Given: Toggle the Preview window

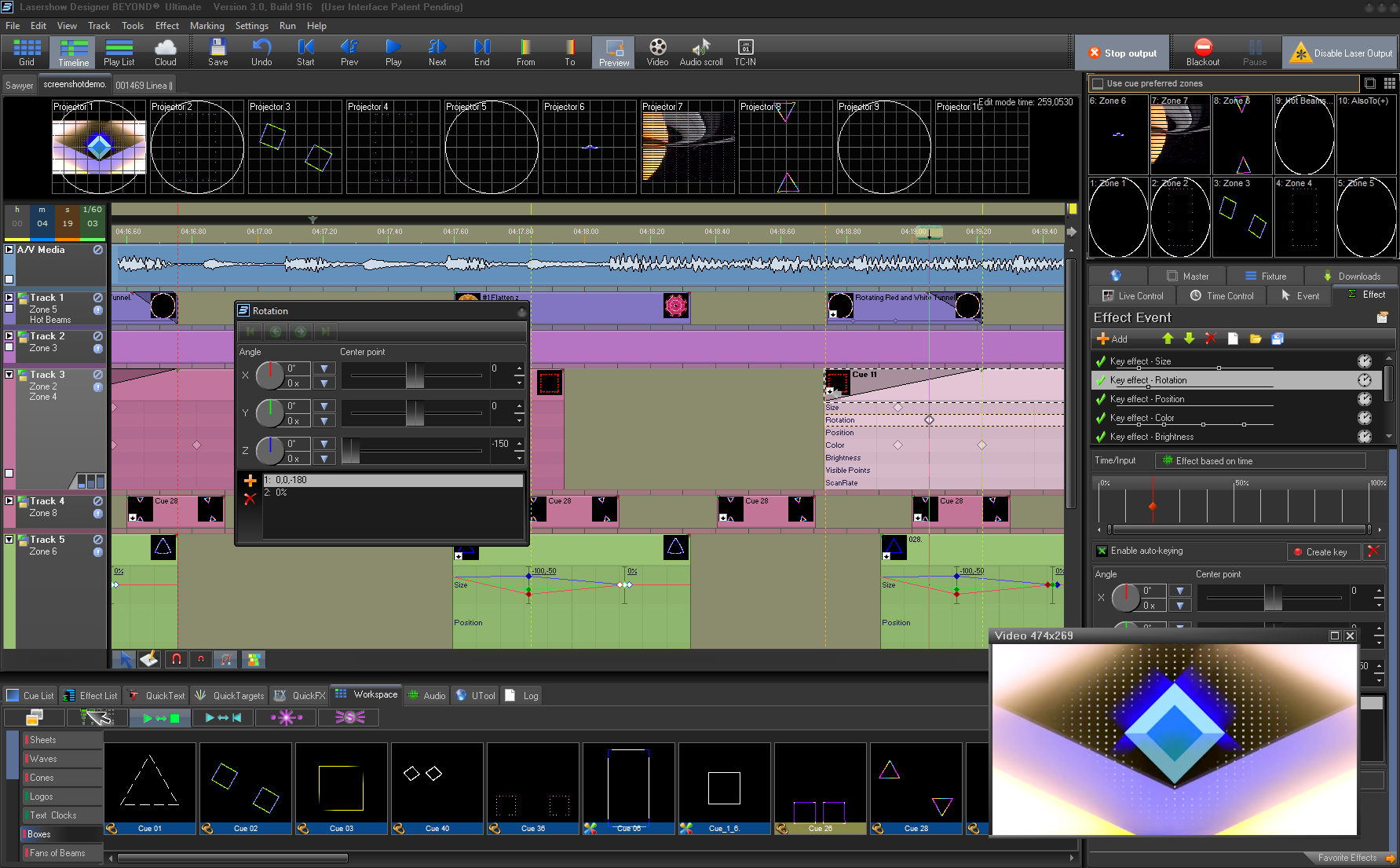Looking at the screenshot, I should [x=613, y=53].
